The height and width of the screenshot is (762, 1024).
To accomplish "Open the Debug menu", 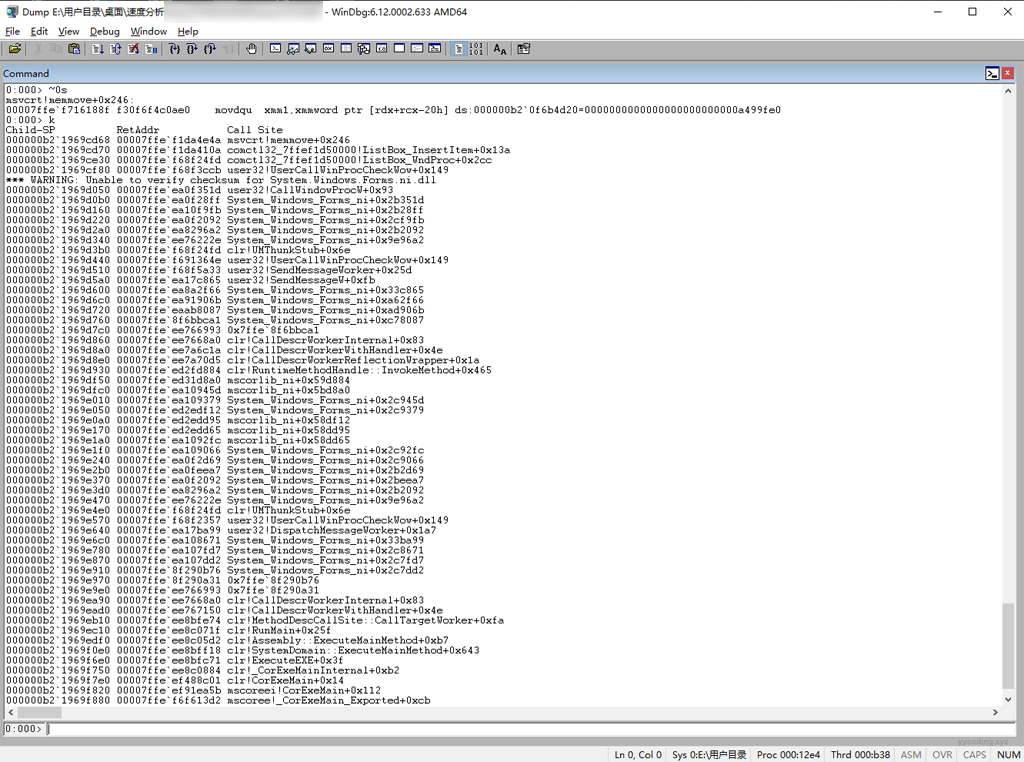I will tap(104, 31).
